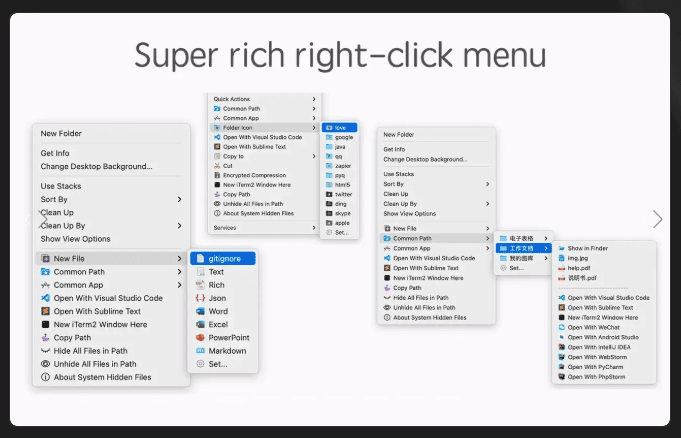Click the Cut menu entry

(264, 166)
